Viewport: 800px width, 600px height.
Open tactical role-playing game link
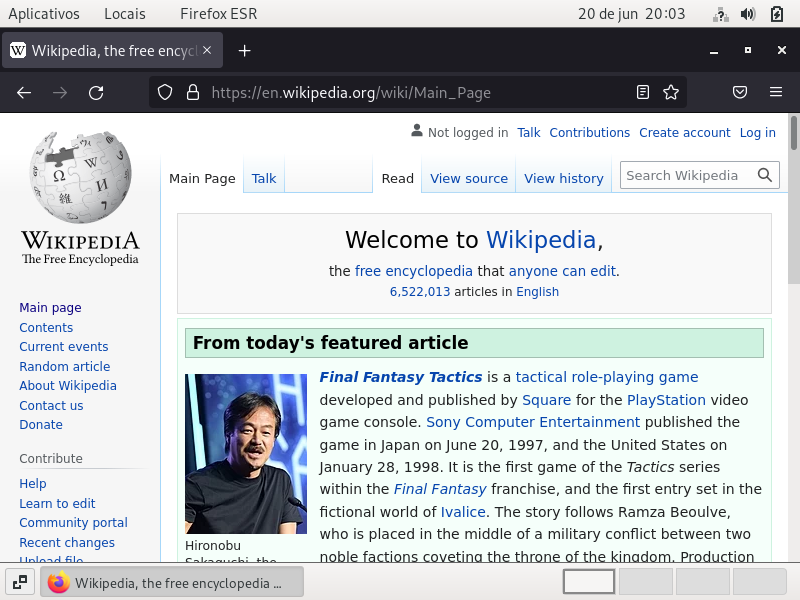(607, 377)
